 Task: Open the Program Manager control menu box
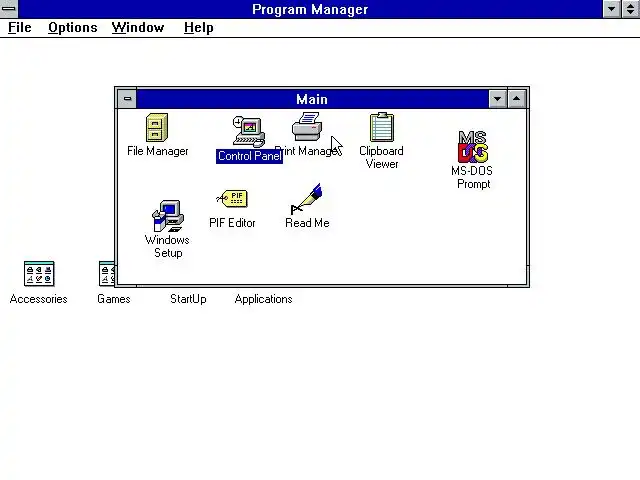(9, 9)
